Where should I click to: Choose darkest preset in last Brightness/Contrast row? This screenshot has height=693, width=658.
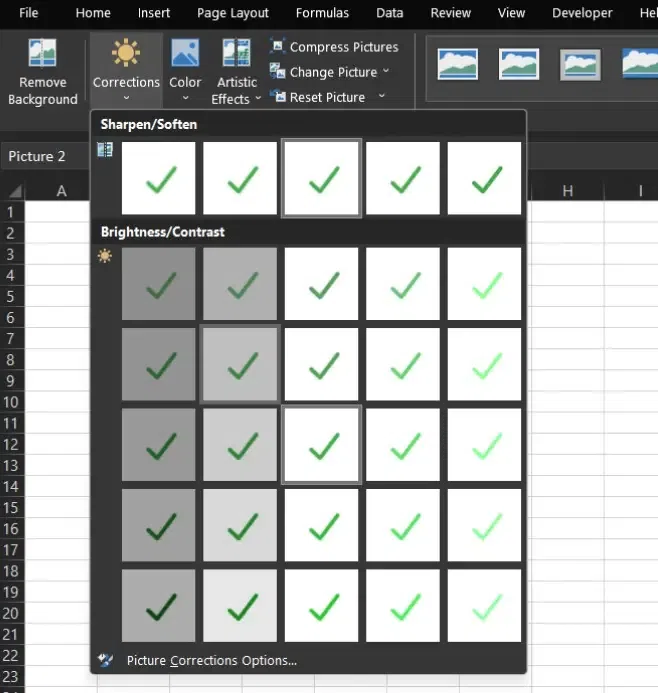pos(159,605)
